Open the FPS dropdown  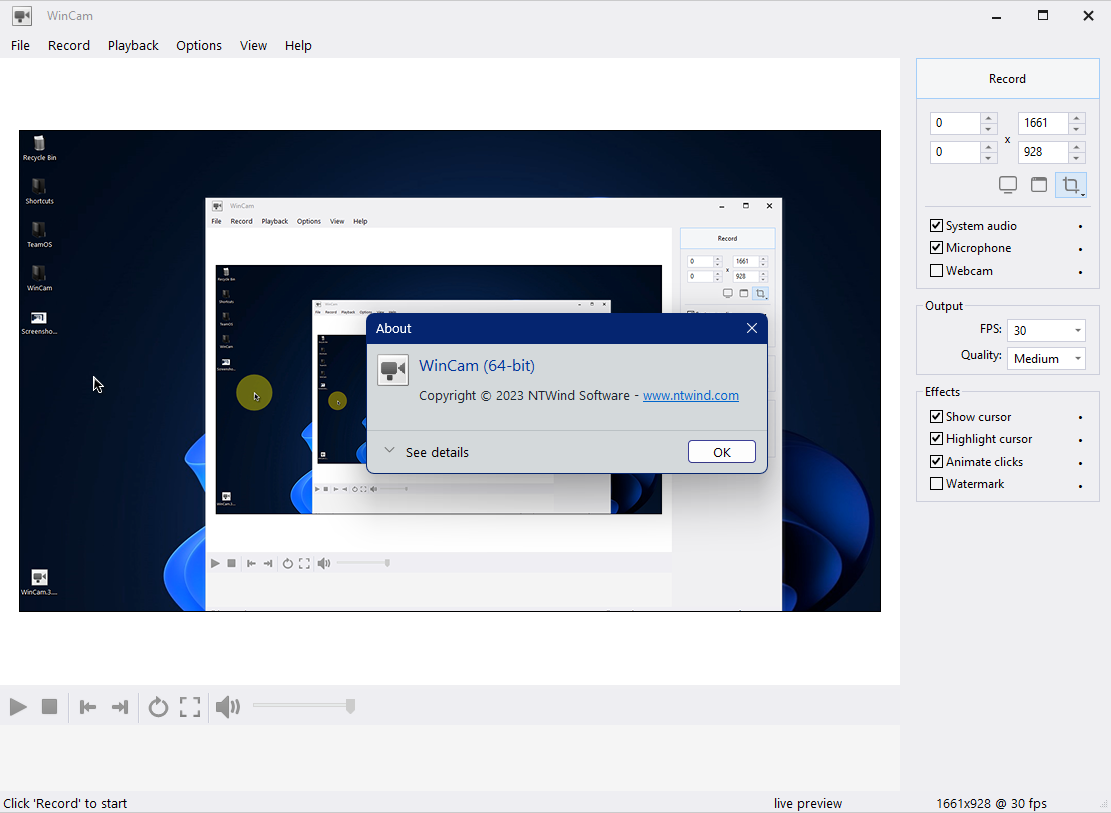tap(1046, 330)
